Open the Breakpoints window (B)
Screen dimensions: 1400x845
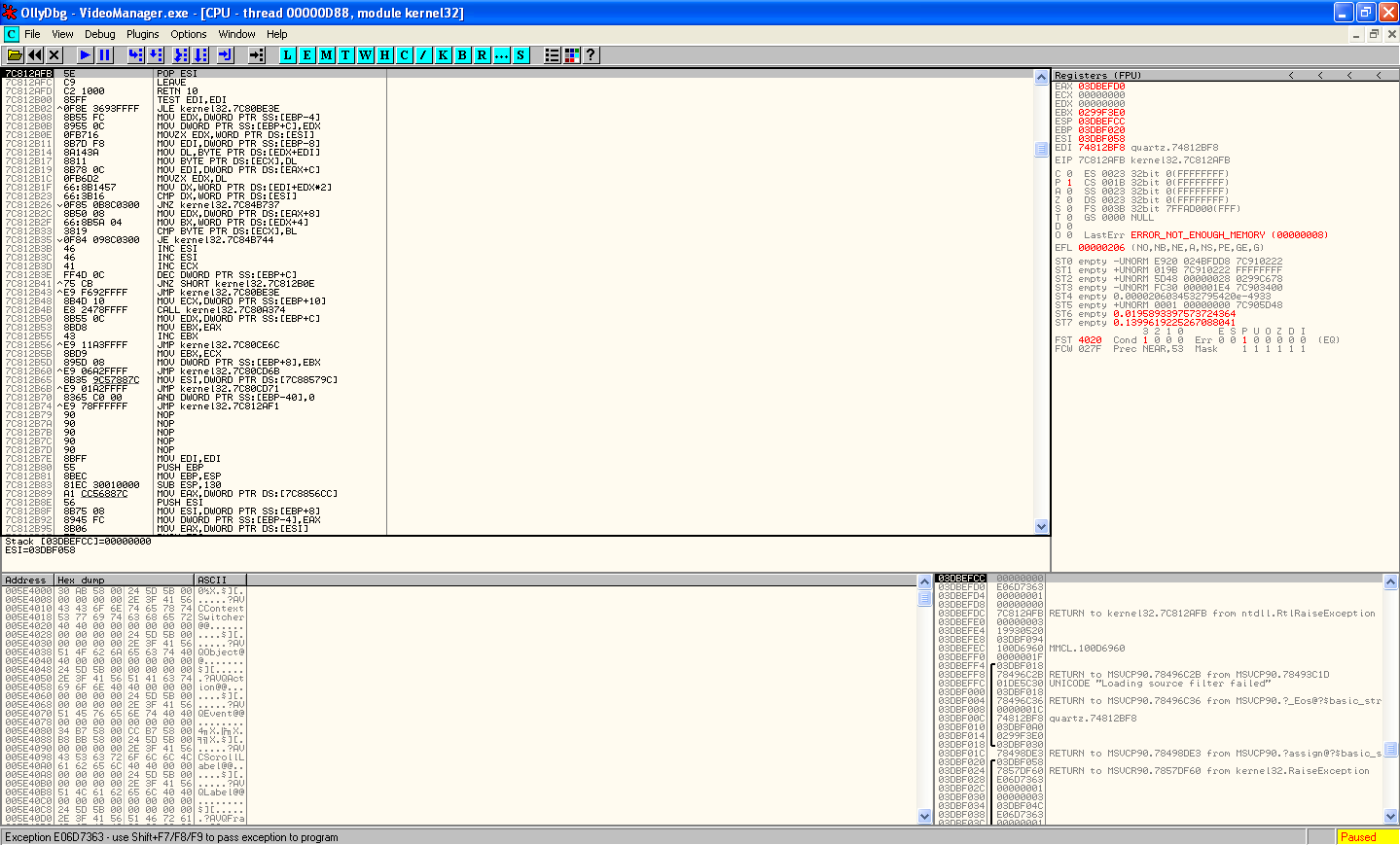[x=462, y=55]
